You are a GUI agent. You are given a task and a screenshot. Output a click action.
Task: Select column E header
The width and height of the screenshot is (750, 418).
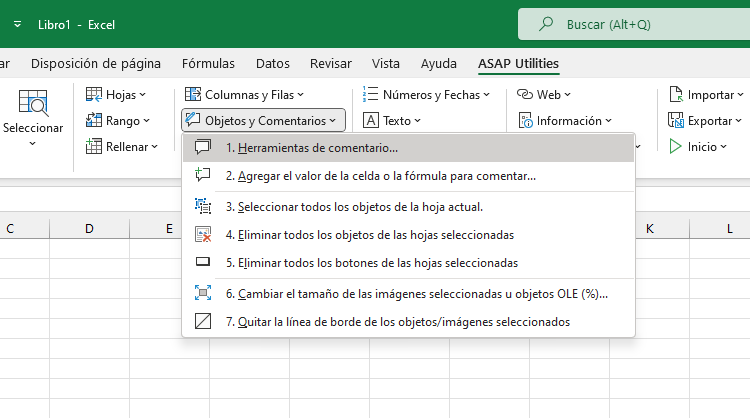point(169,229)
